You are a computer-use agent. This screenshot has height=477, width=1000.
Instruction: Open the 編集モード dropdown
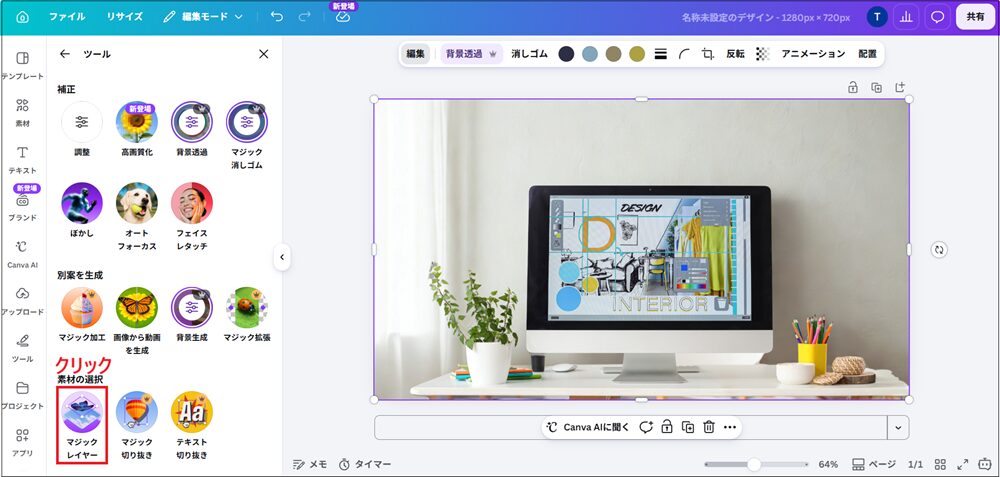pyautogui.click(x=203, y=17)
